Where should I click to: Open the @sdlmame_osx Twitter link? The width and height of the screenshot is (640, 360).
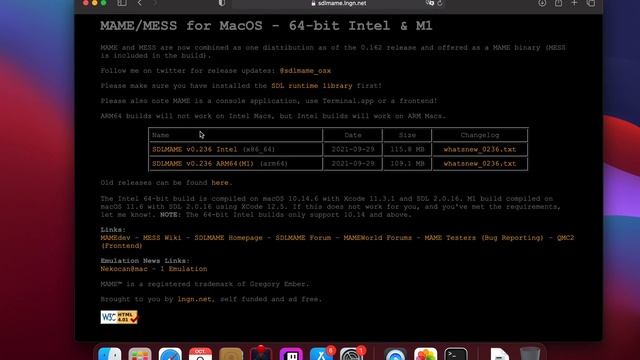click(x=305, y=71)
